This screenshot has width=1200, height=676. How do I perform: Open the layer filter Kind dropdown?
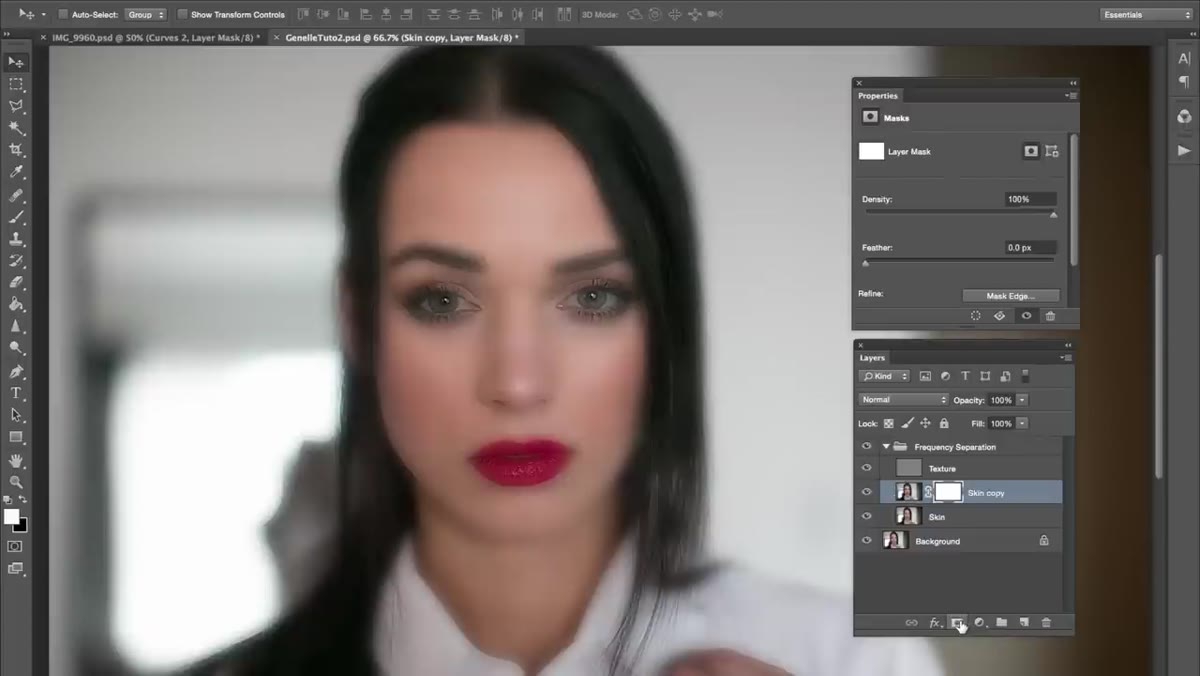[x=884, y=376]
